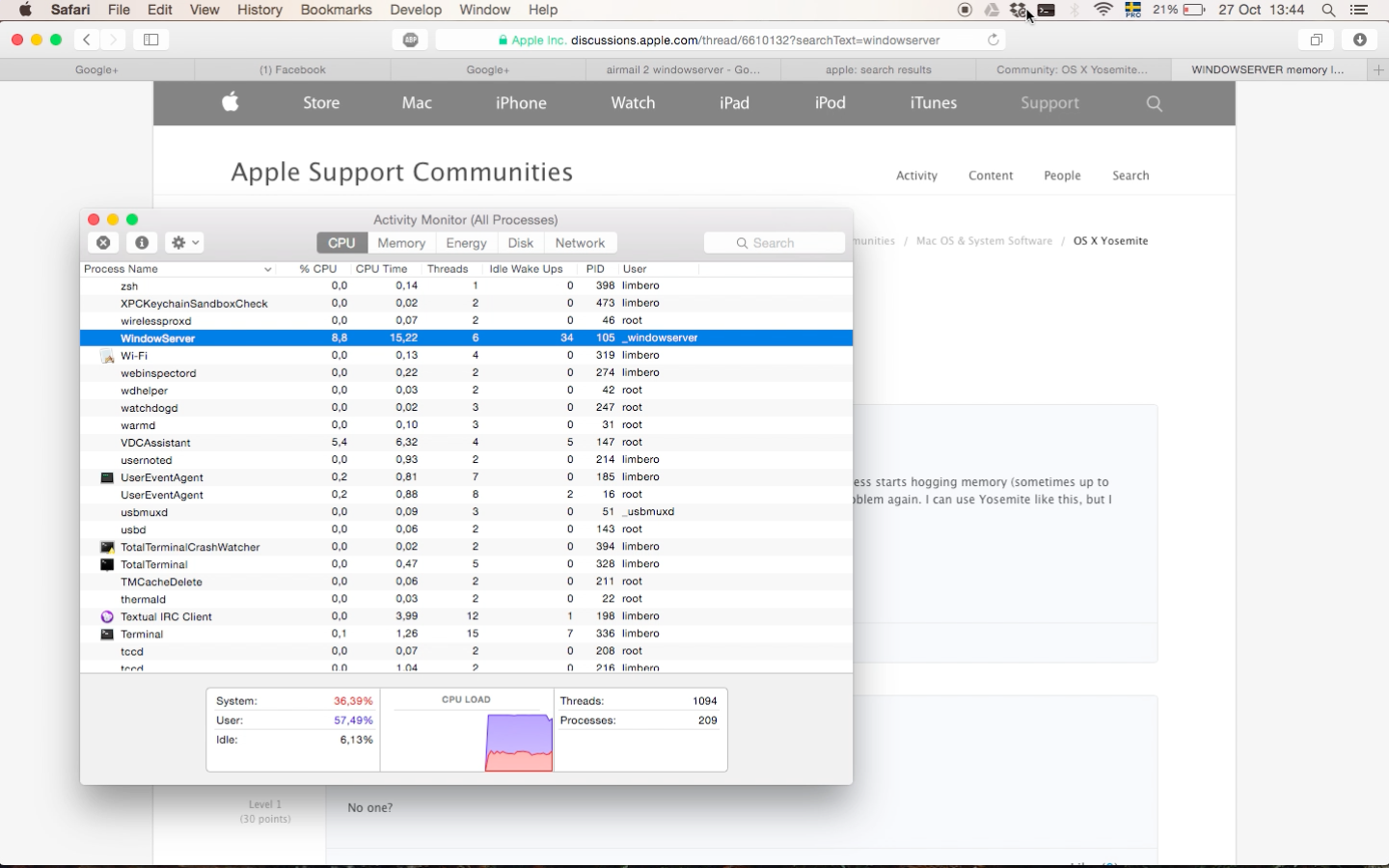
Task: Select the VDCAssistant process row
Action: tap(466, 443)
